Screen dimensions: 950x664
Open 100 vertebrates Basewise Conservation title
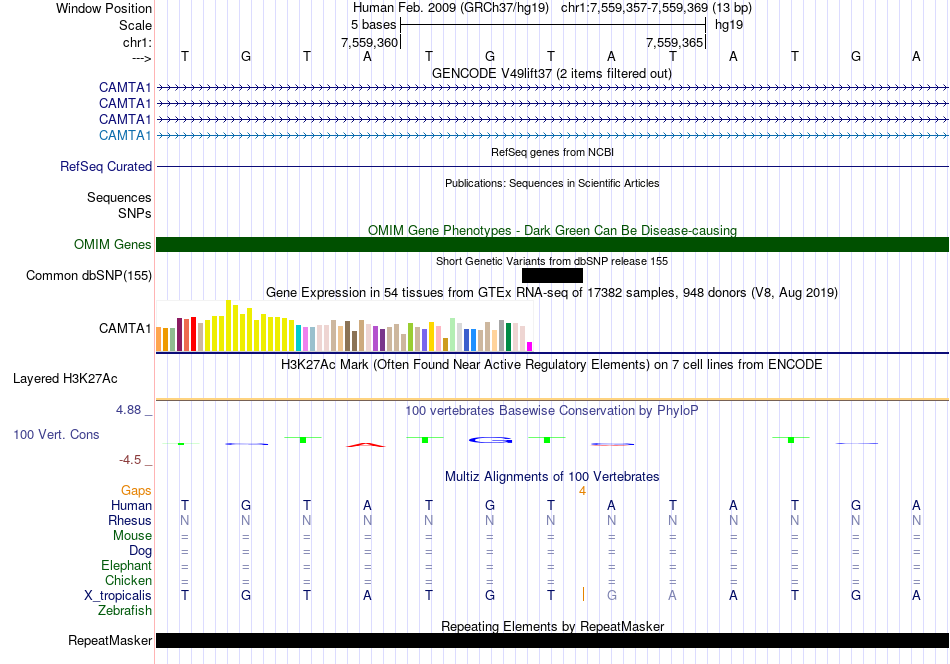pos(552,411)
